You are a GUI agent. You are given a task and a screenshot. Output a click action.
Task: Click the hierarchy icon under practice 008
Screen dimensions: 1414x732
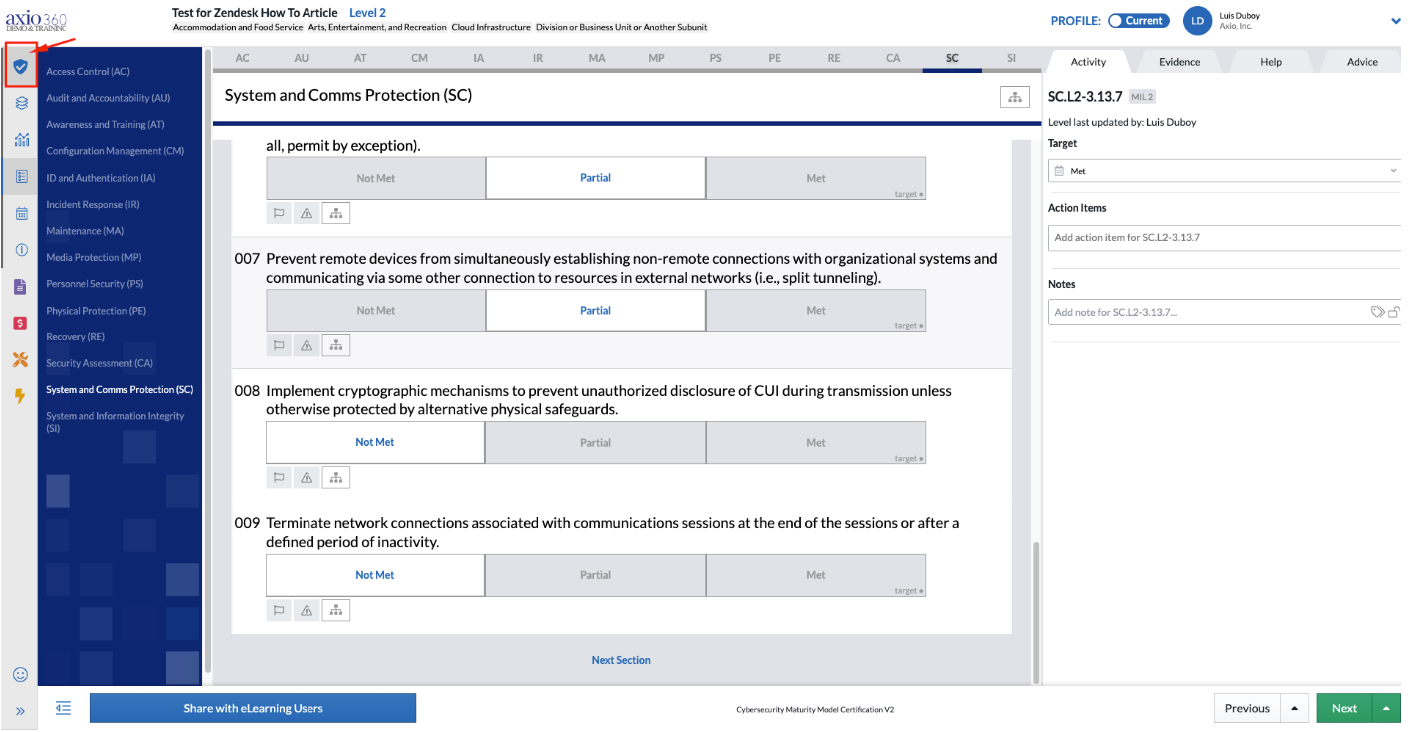click(336, 478)
